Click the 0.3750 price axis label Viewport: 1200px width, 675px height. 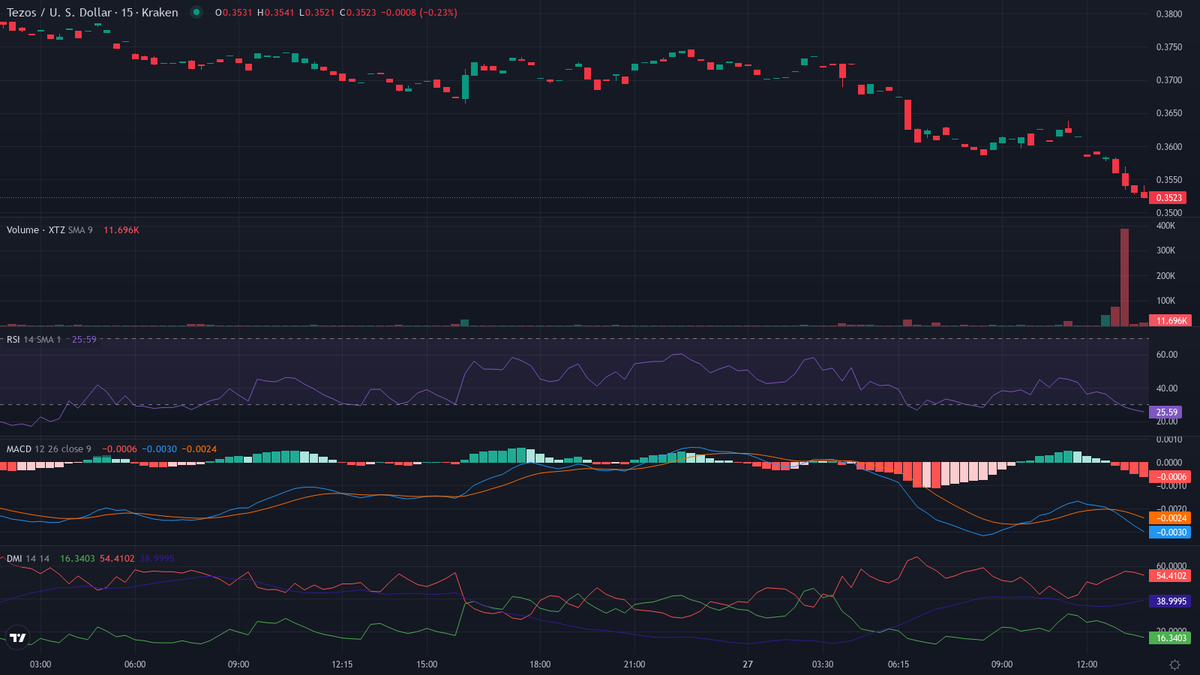(x=1169, y=47)
